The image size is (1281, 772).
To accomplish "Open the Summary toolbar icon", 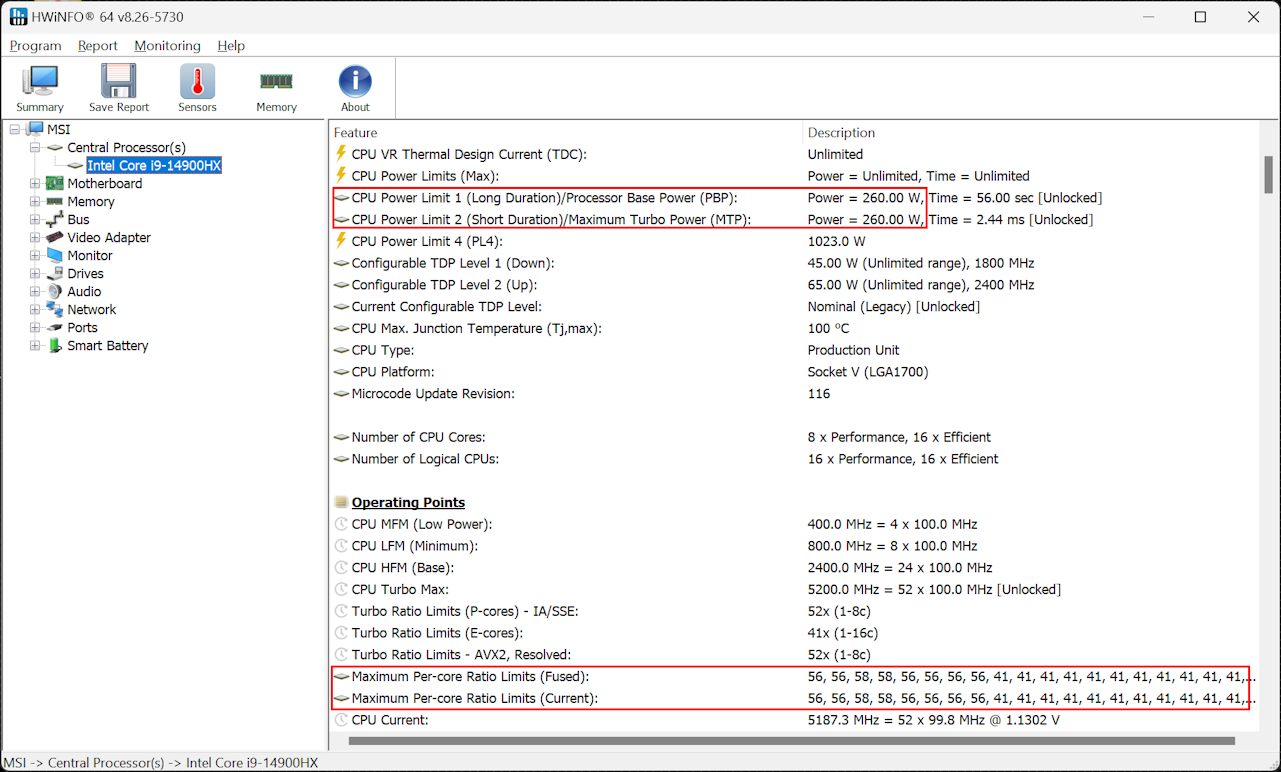I will coord(40,82).
